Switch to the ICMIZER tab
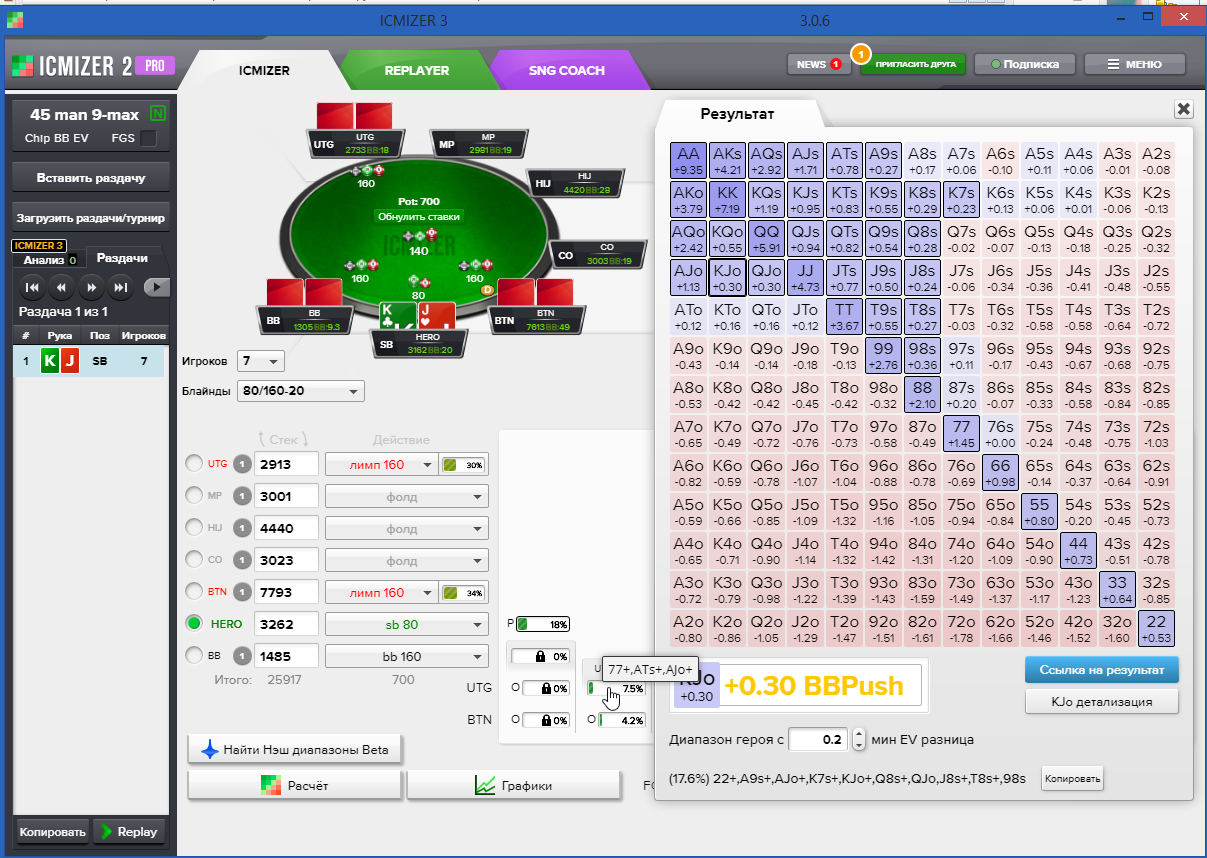 pos(264,71)
